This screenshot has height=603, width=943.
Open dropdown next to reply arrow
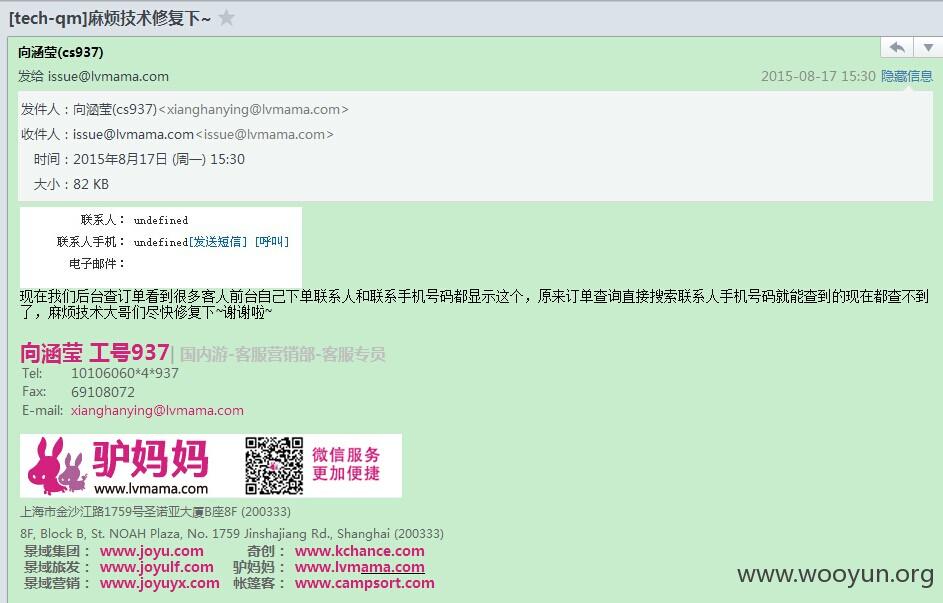(928, 47)
